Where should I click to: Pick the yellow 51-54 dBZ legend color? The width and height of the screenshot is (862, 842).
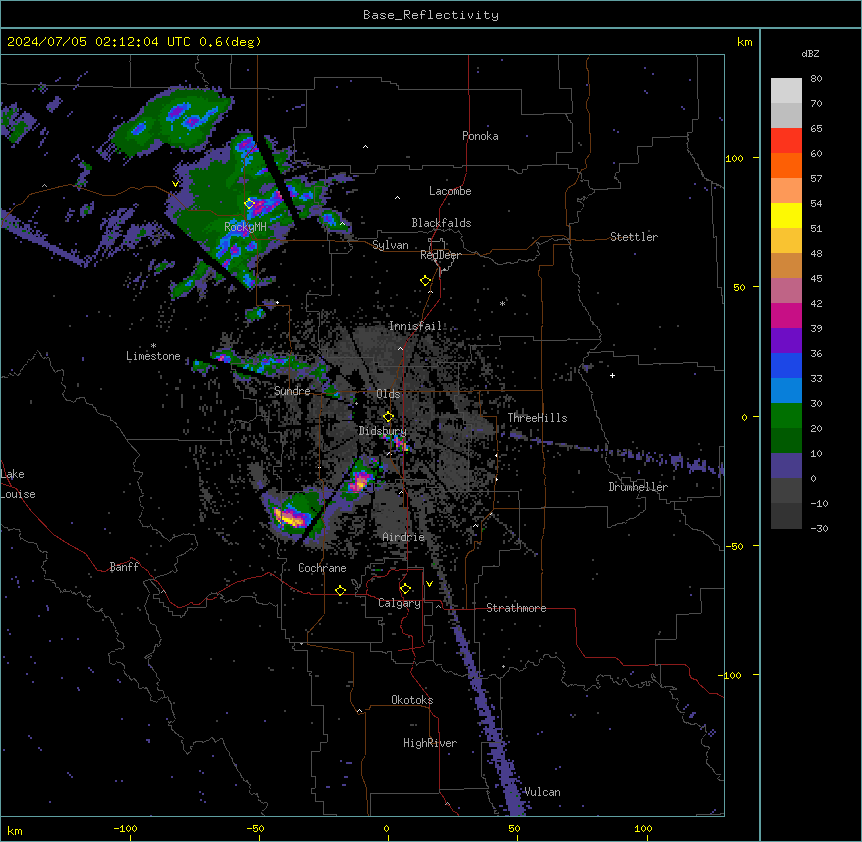(x=786, y=215)
